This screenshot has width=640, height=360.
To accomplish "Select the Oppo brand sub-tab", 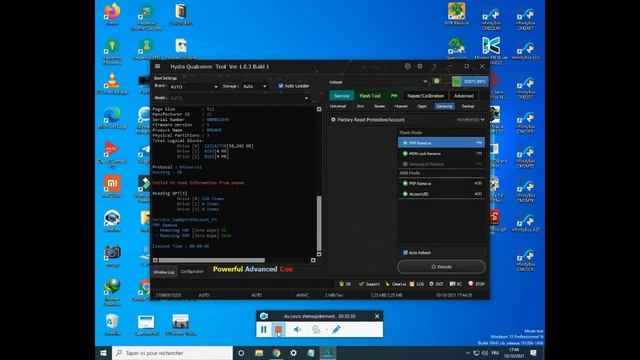I will (x=422, y=107).
